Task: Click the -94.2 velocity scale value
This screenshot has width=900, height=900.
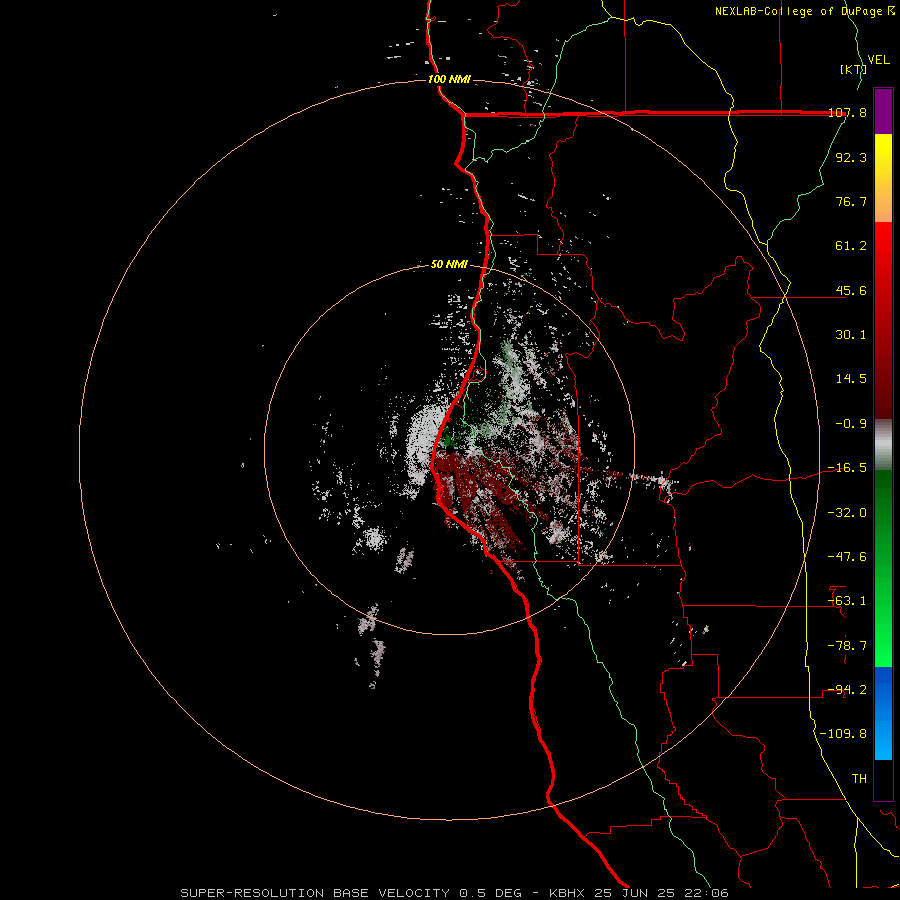Action: pos(847,690)
